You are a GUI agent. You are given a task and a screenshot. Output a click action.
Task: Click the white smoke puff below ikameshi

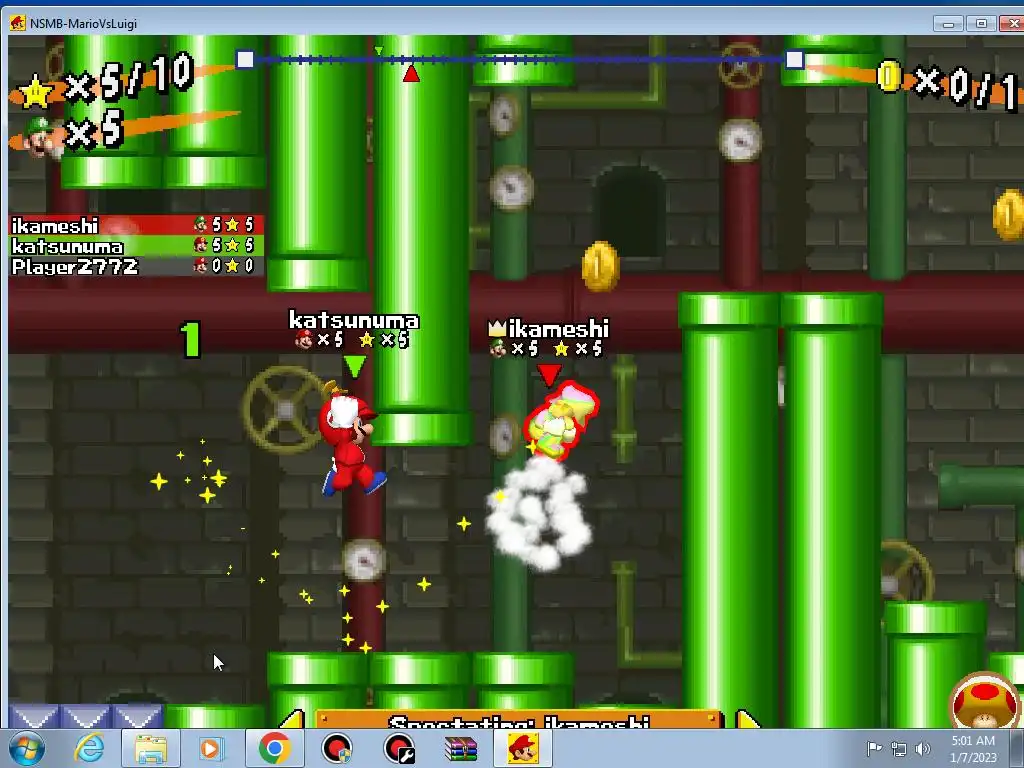[538, 514]
